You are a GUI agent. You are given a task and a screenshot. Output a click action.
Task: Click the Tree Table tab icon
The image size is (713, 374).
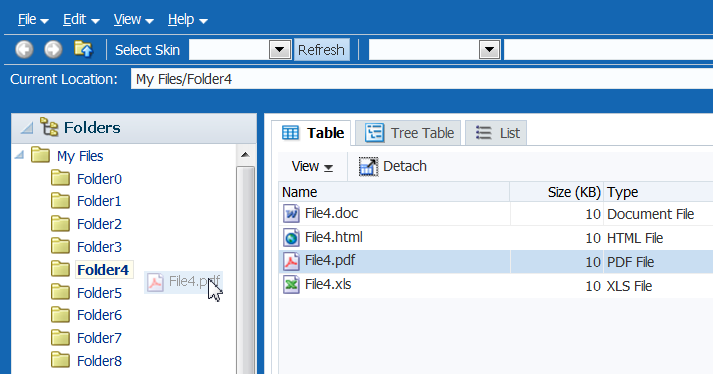coord(374,133)
